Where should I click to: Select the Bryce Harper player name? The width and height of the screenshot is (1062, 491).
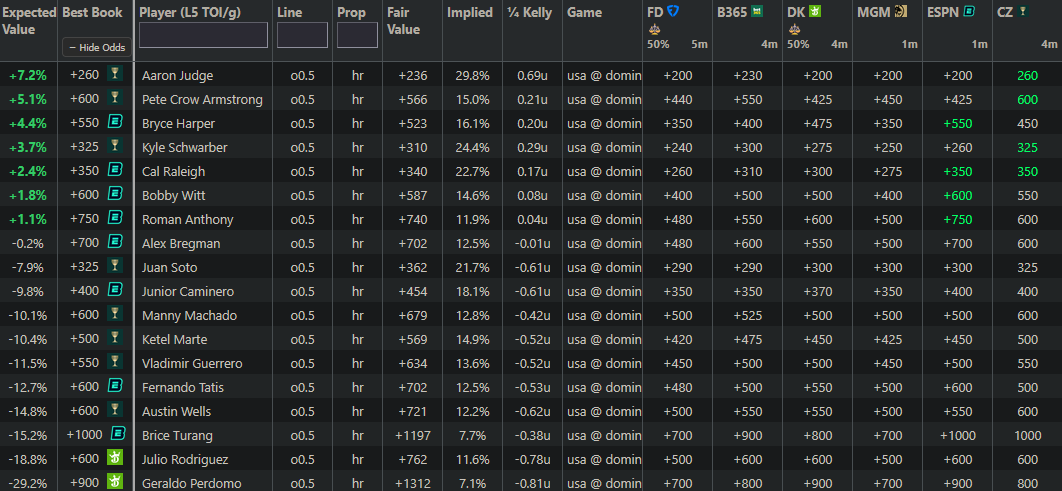coord(178,124)
